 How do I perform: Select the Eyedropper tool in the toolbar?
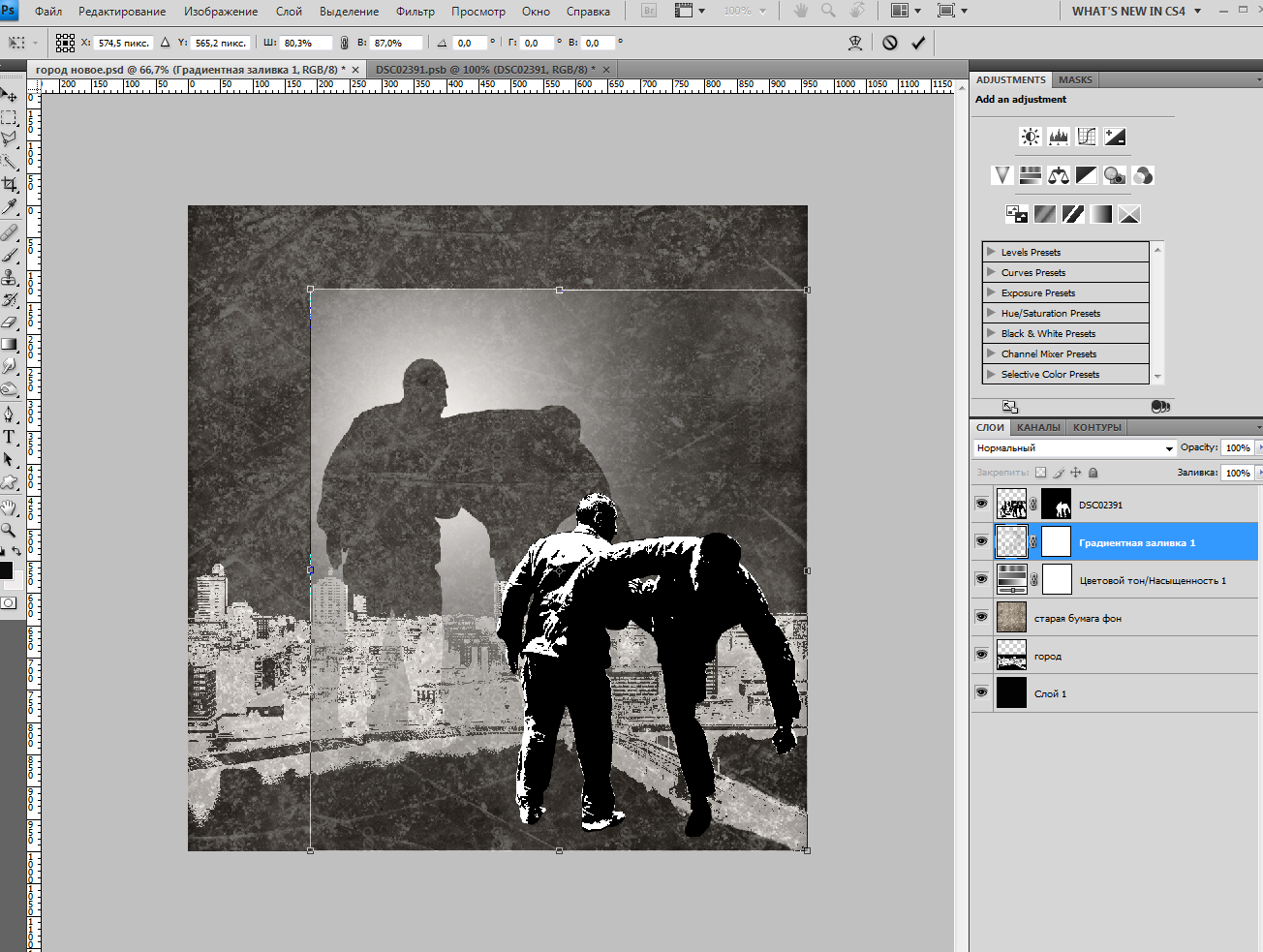10,206
